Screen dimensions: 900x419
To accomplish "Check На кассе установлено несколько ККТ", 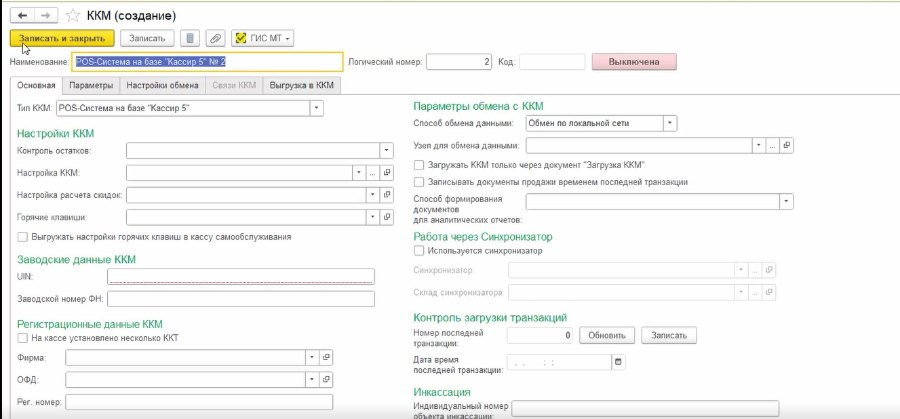I will (23, 338).
